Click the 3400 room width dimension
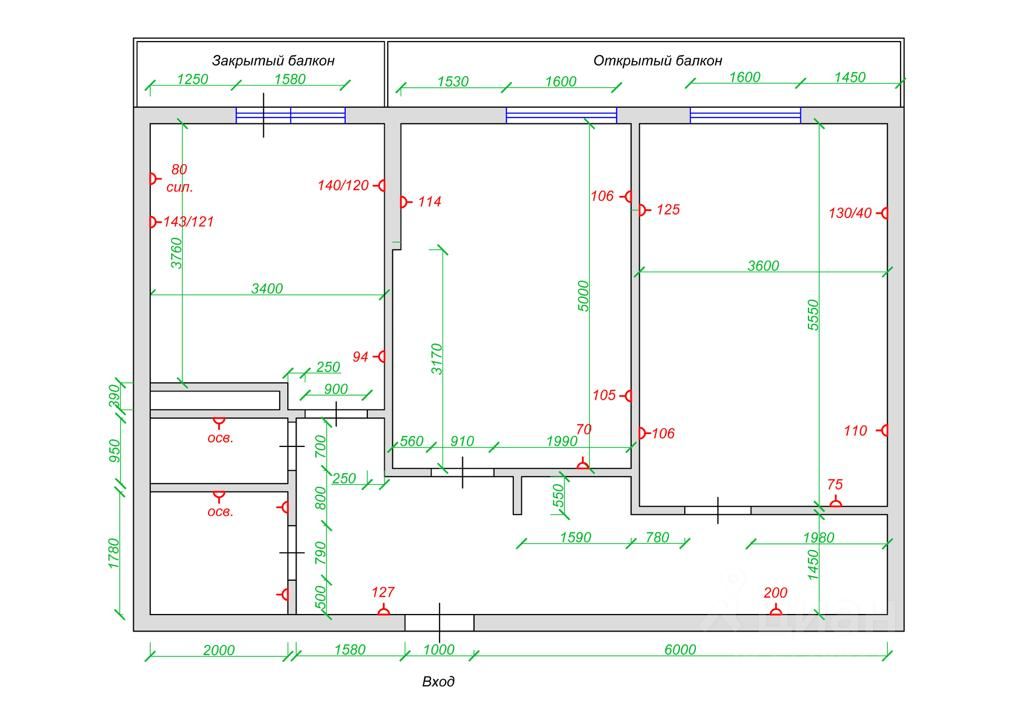Screen dimensions: 1024x724 pos(267,289)
